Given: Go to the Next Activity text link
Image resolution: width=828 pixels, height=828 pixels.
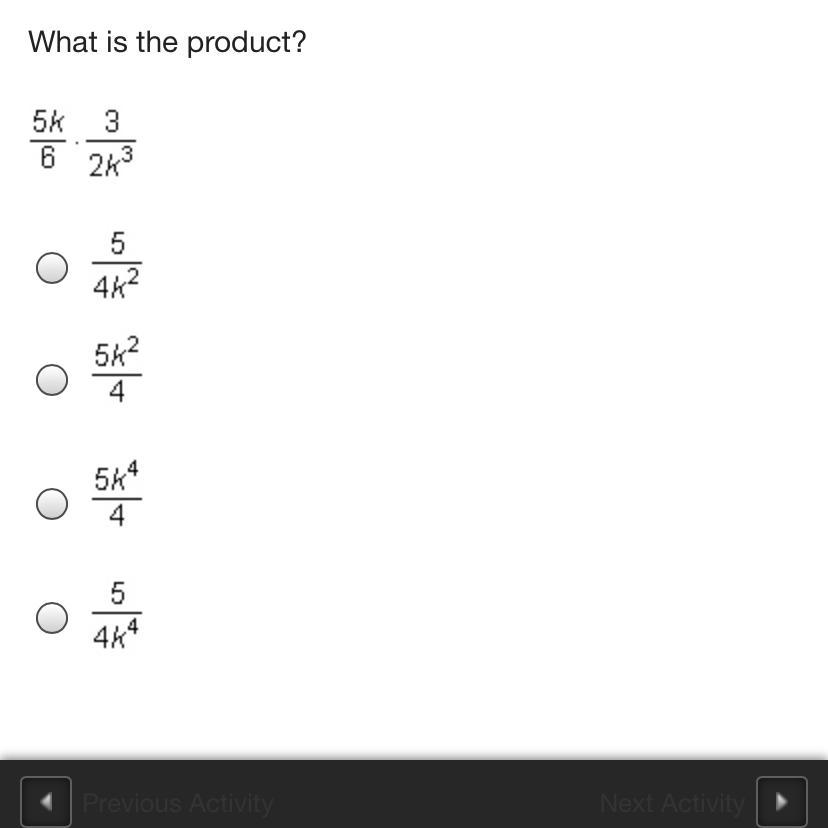Looking at the screenshot, I should pos(672,803).
